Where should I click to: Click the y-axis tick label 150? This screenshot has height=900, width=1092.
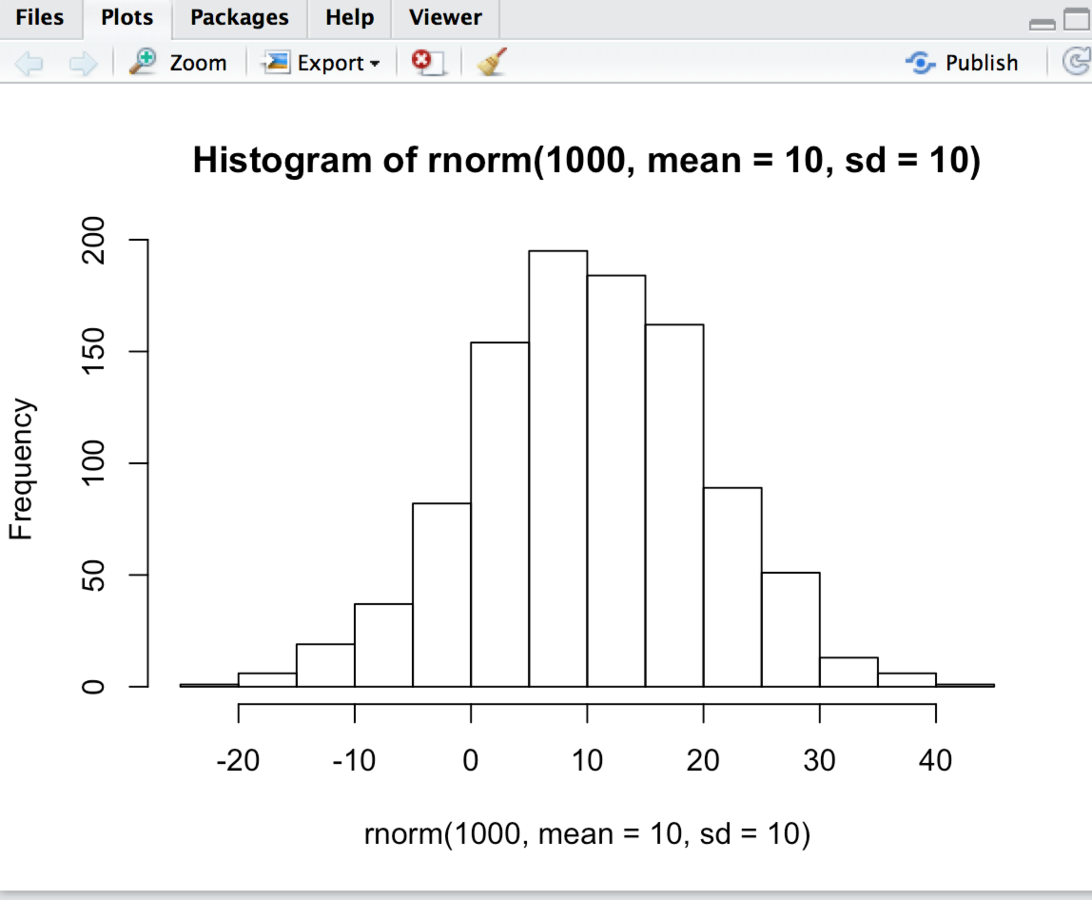pos(93,352)
